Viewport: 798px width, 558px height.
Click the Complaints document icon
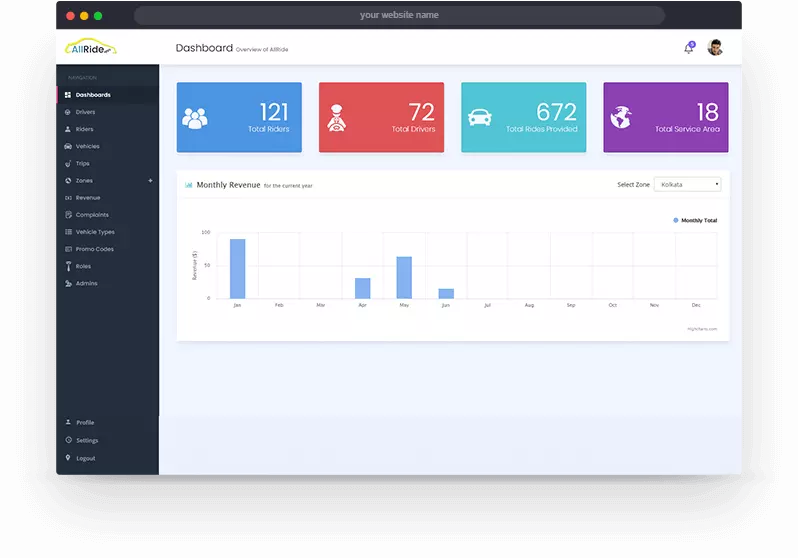click(x=68, y=215)
